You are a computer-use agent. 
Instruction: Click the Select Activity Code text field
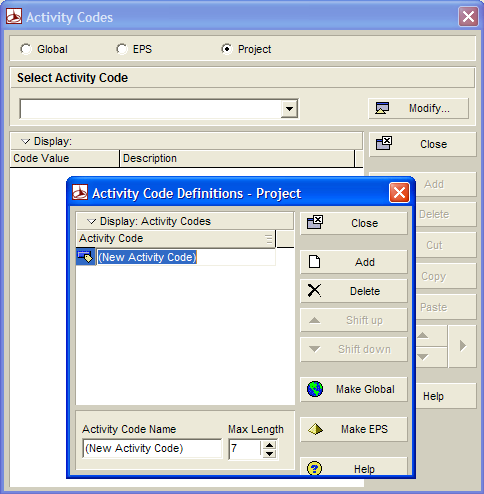click(150, 109)
